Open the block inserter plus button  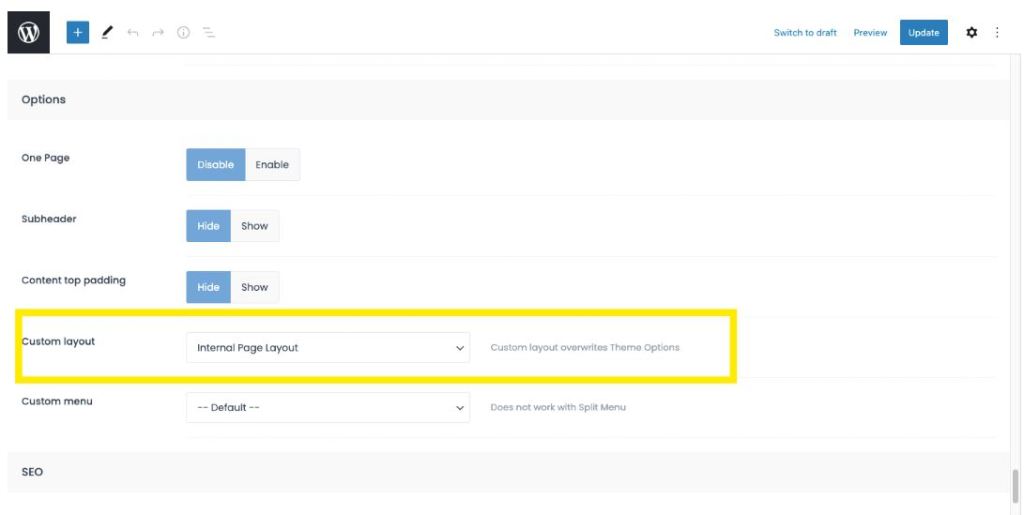(78, 33)
